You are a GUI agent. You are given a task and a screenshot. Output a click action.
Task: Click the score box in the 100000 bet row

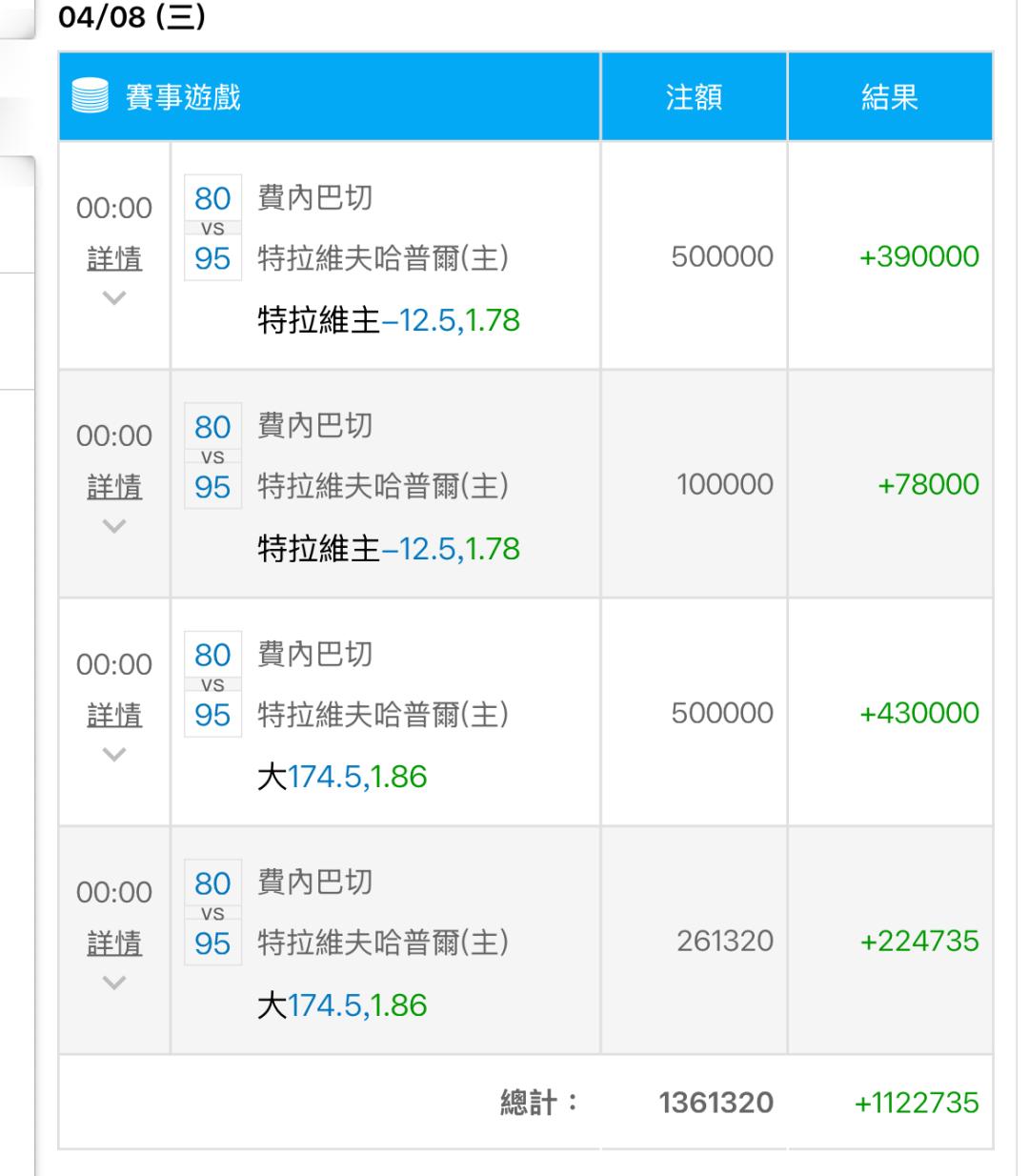click(212, 456)
